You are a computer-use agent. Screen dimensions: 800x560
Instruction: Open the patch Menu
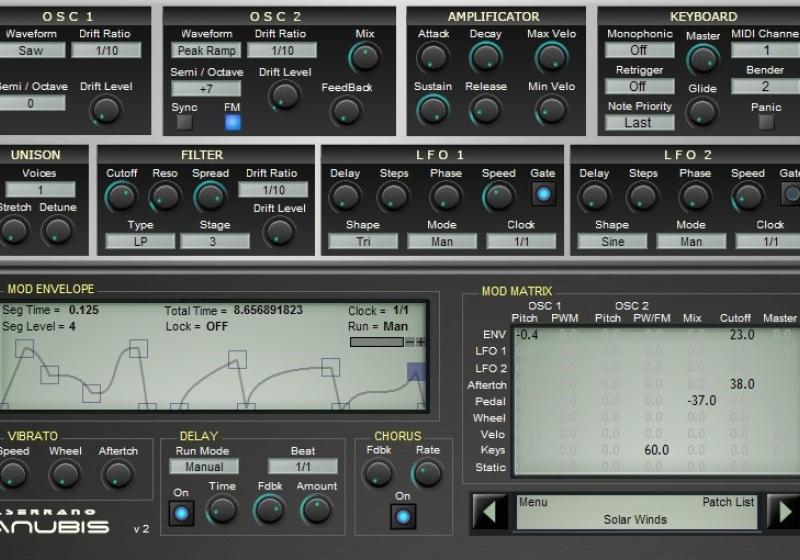(533, 502)
